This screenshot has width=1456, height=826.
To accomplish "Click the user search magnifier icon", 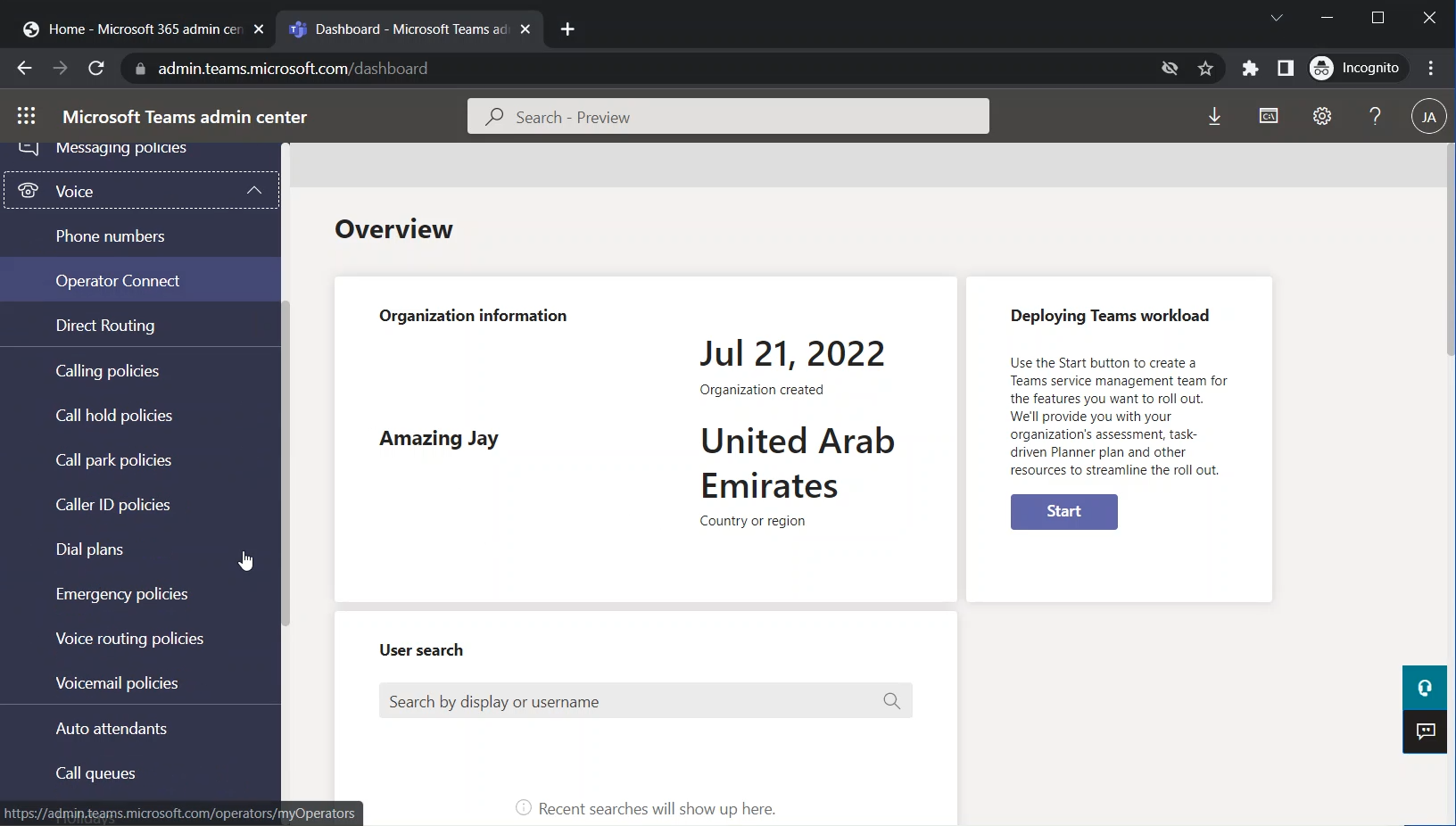I will click(x=891, y=701).
